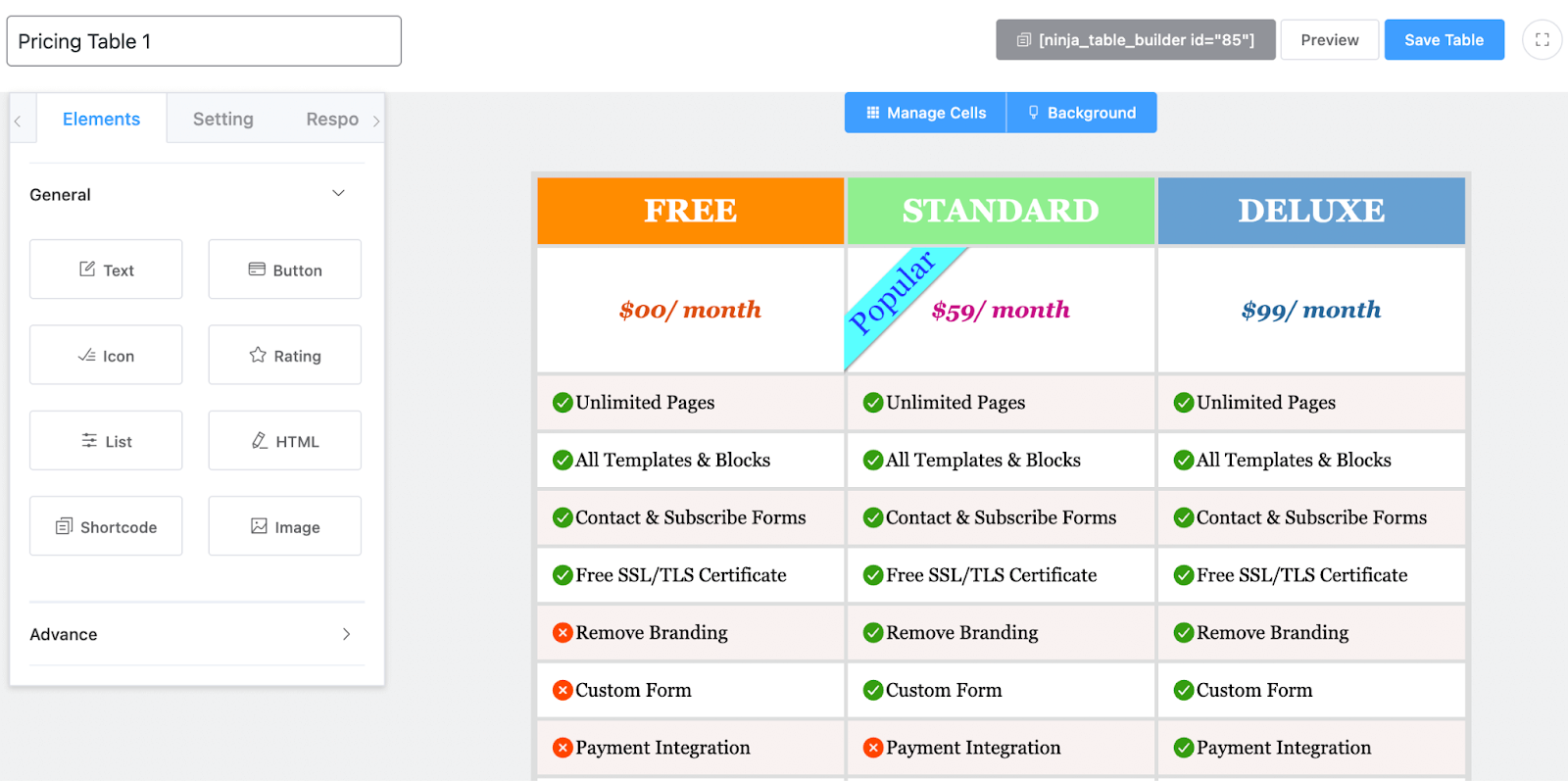
Task: Add a Shortcode element
Action: pyautogui.click(x=106, y=526)
